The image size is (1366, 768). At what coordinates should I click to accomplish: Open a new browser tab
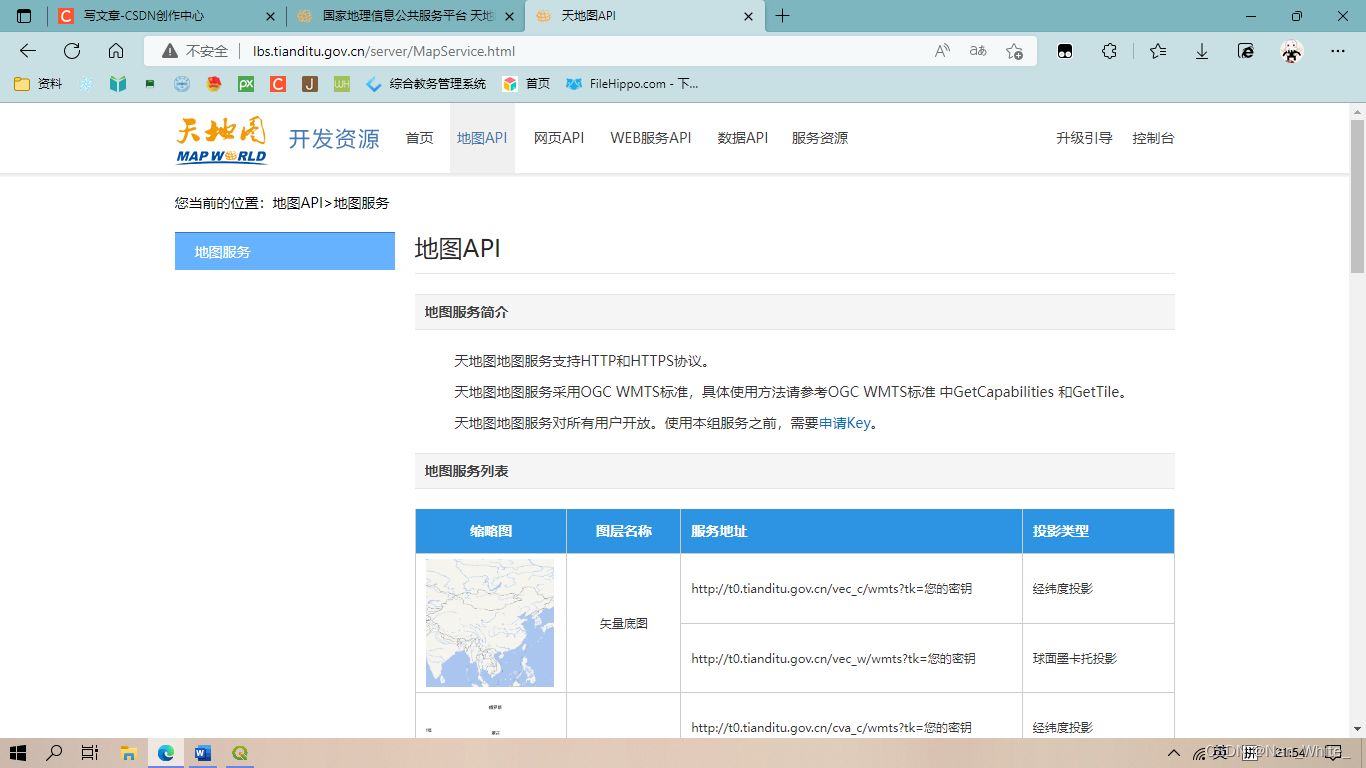tap(783, 16)
